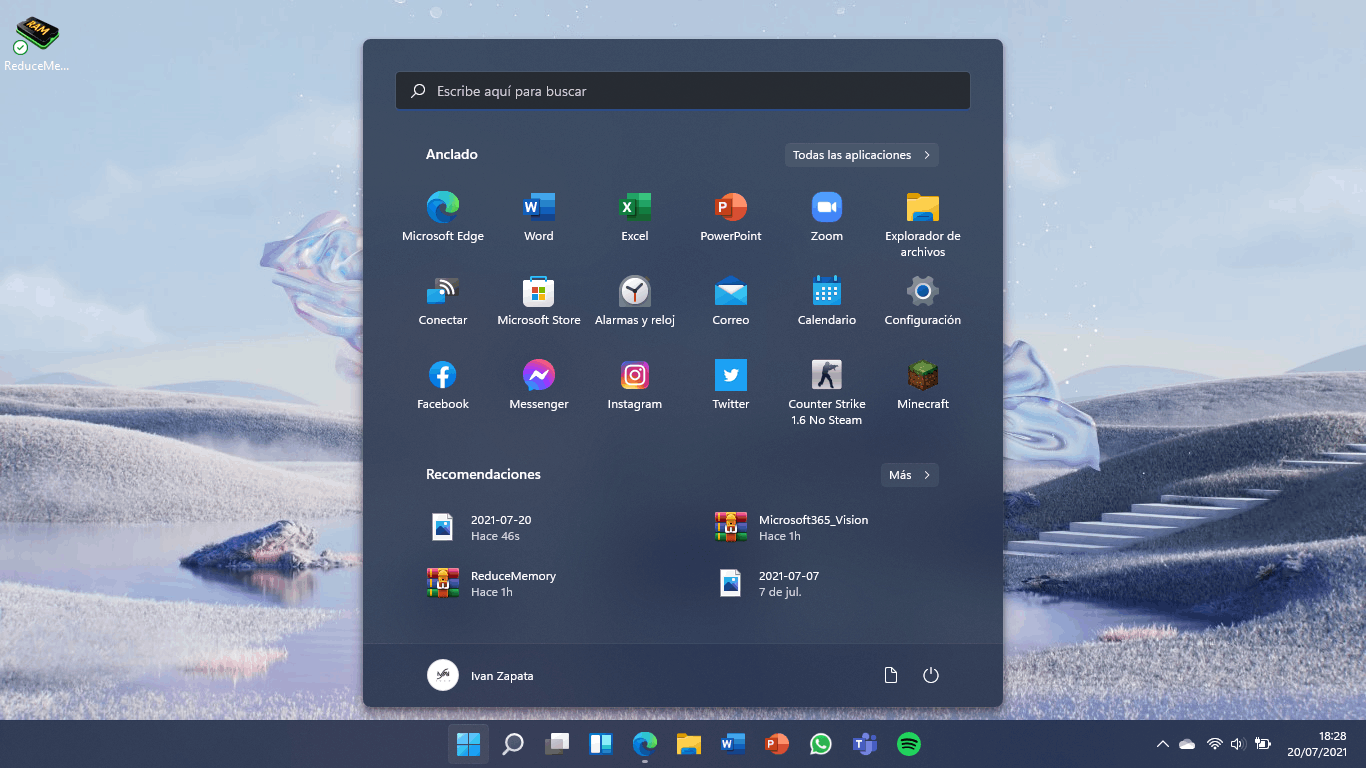Open the Messenger app
The height and width of the screenshot is (768, 1366).
click(539, 385)
